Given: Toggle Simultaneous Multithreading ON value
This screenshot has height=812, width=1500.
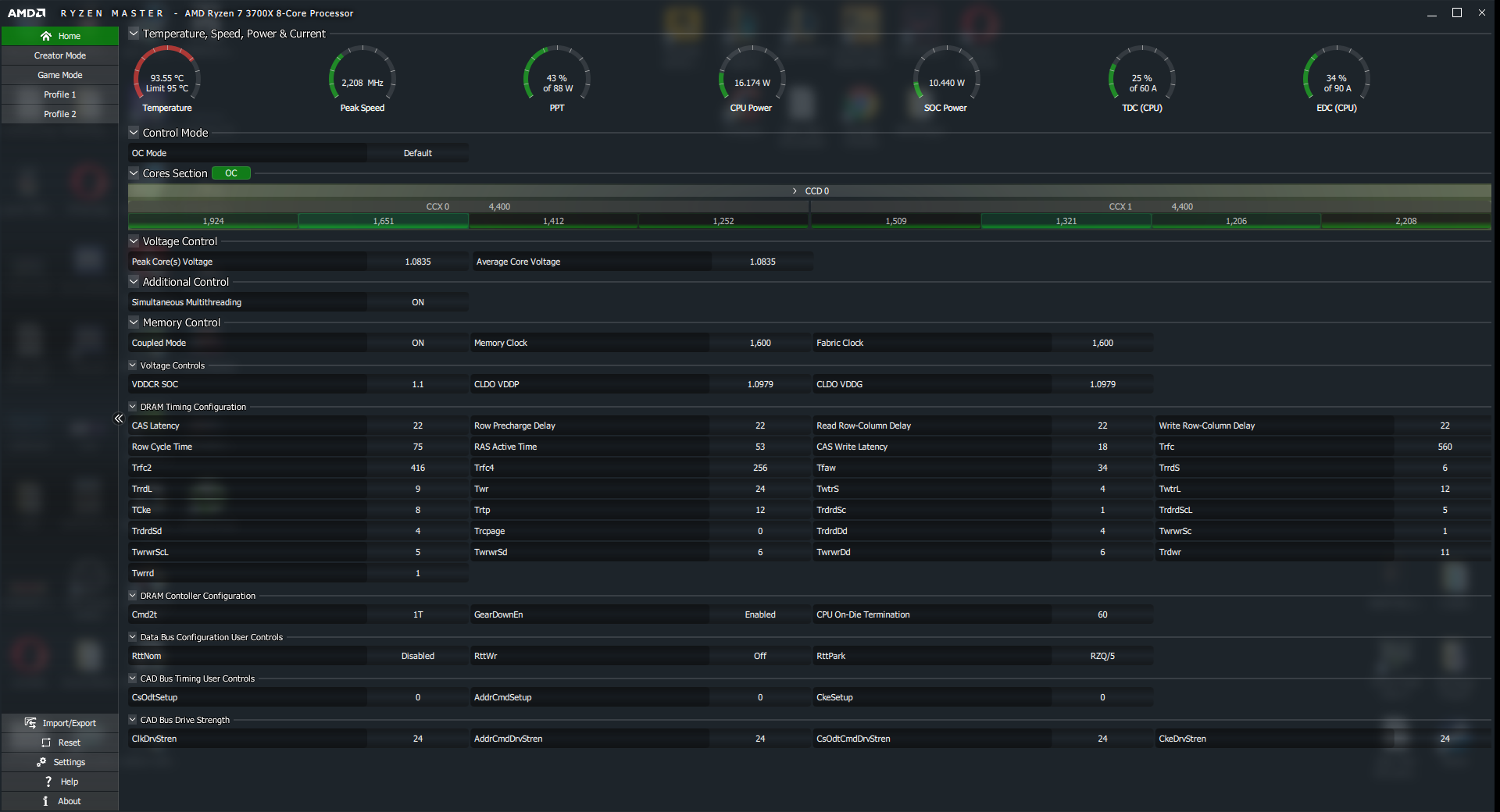Looking at the screenshot, I should [x=418, y=302].
